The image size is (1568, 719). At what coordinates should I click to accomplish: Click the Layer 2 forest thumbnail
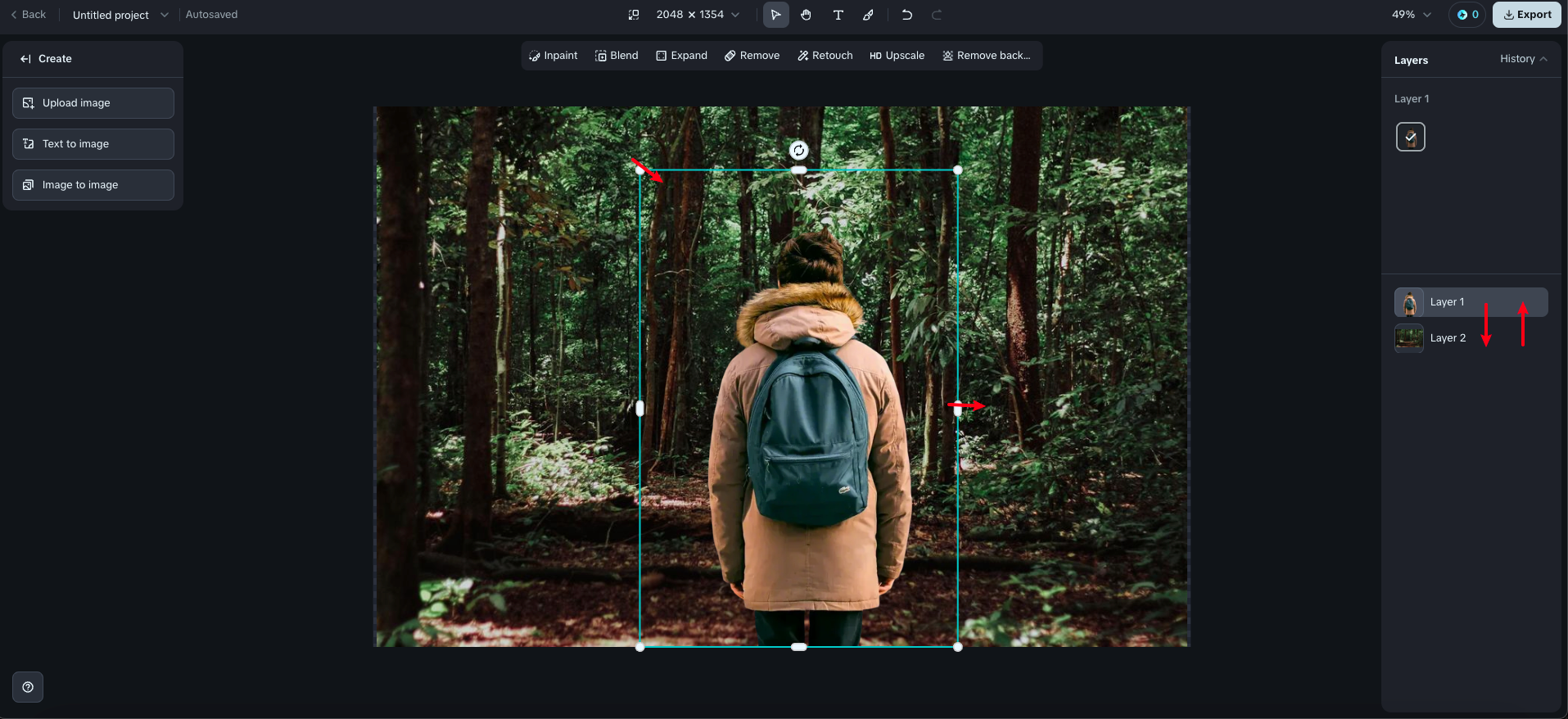[1409, 338]
